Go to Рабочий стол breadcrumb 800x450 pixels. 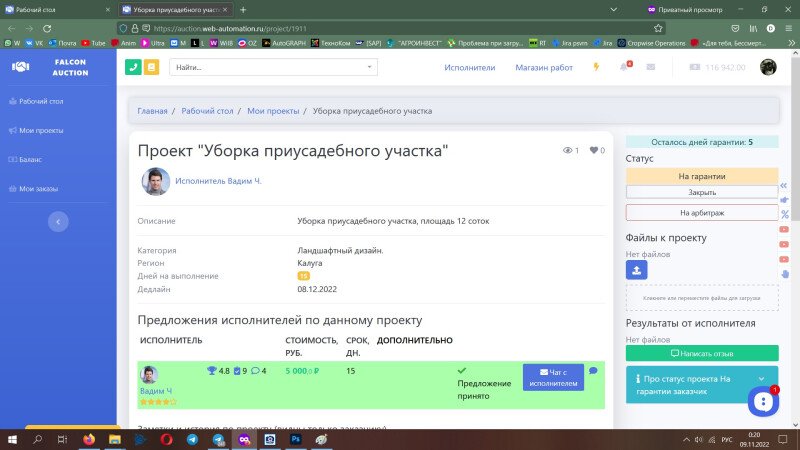(x=207, y=111)
